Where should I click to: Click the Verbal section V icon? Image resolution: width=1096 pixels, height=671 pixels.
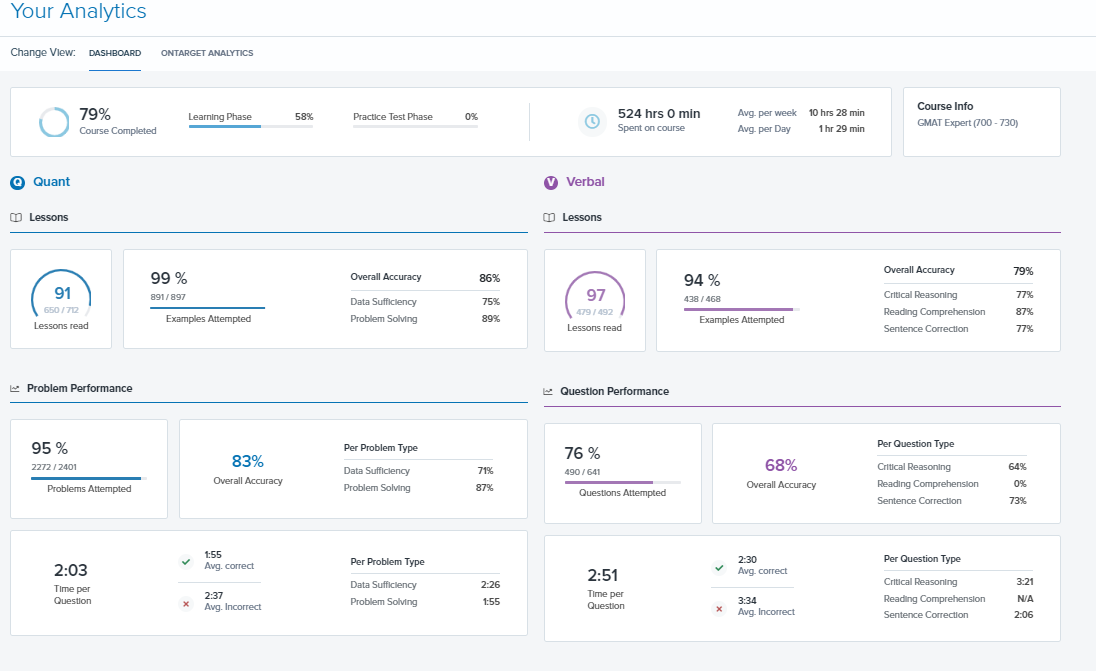pyautogui.click(x=550, y=182)
